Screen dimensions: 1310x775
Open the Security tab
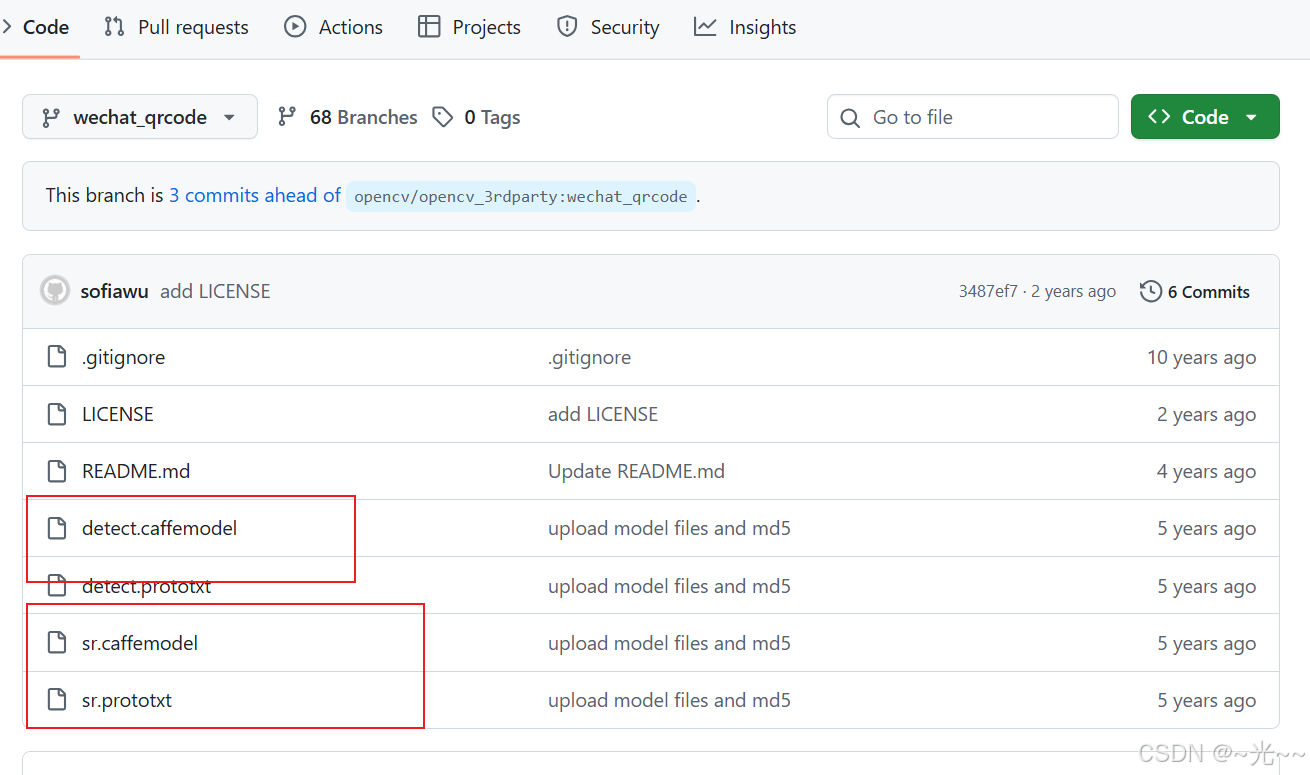pyautogui.click(x=608, y=27)
